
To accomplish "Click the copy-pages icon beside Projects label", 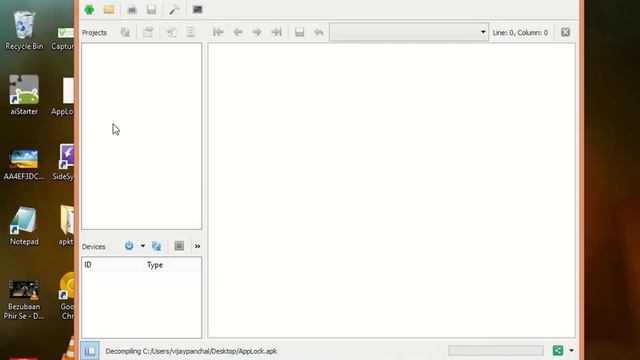I will coord(125,32).
